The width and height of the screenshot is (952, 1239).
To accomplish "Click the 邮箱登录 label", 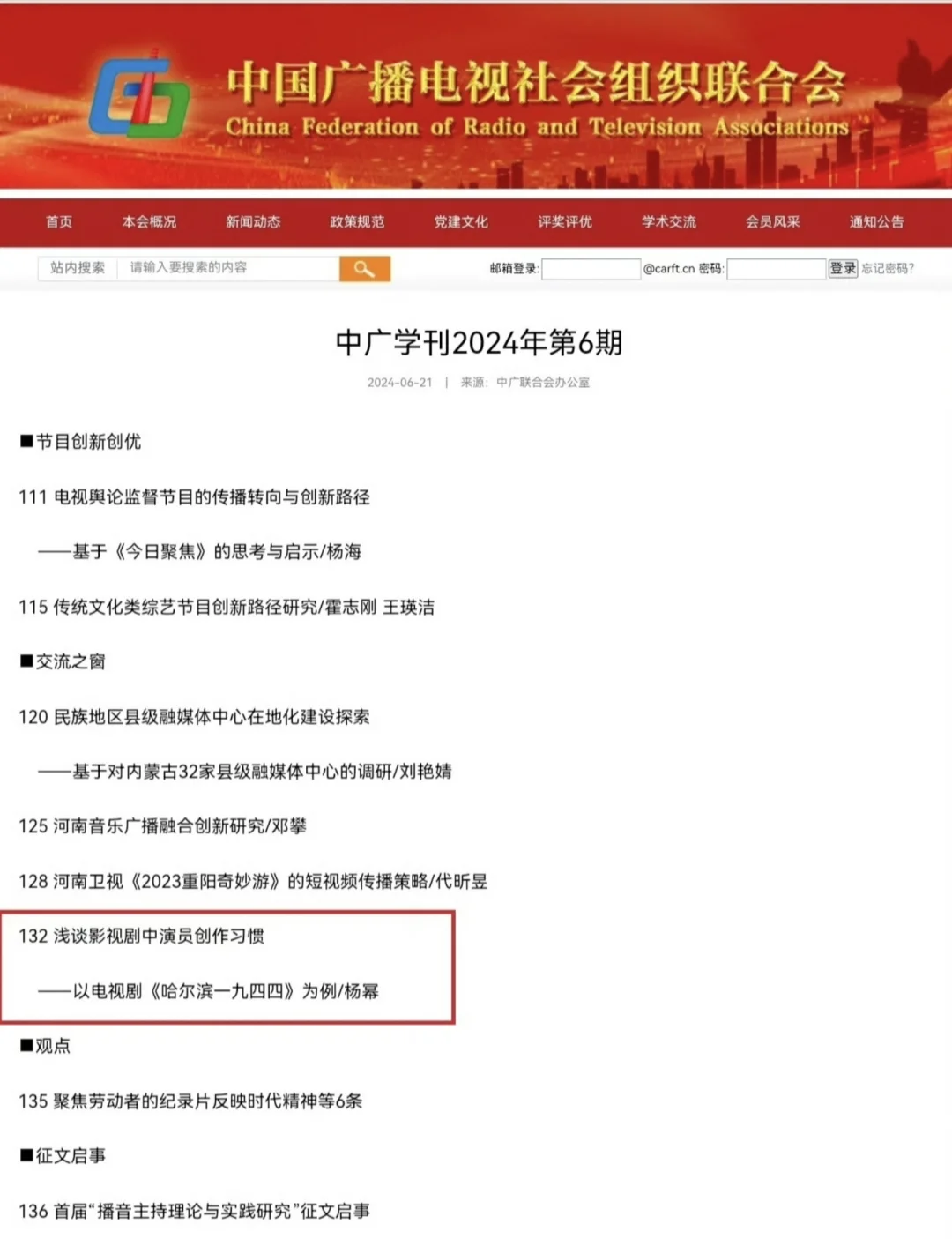I will [x=513, y=269].
